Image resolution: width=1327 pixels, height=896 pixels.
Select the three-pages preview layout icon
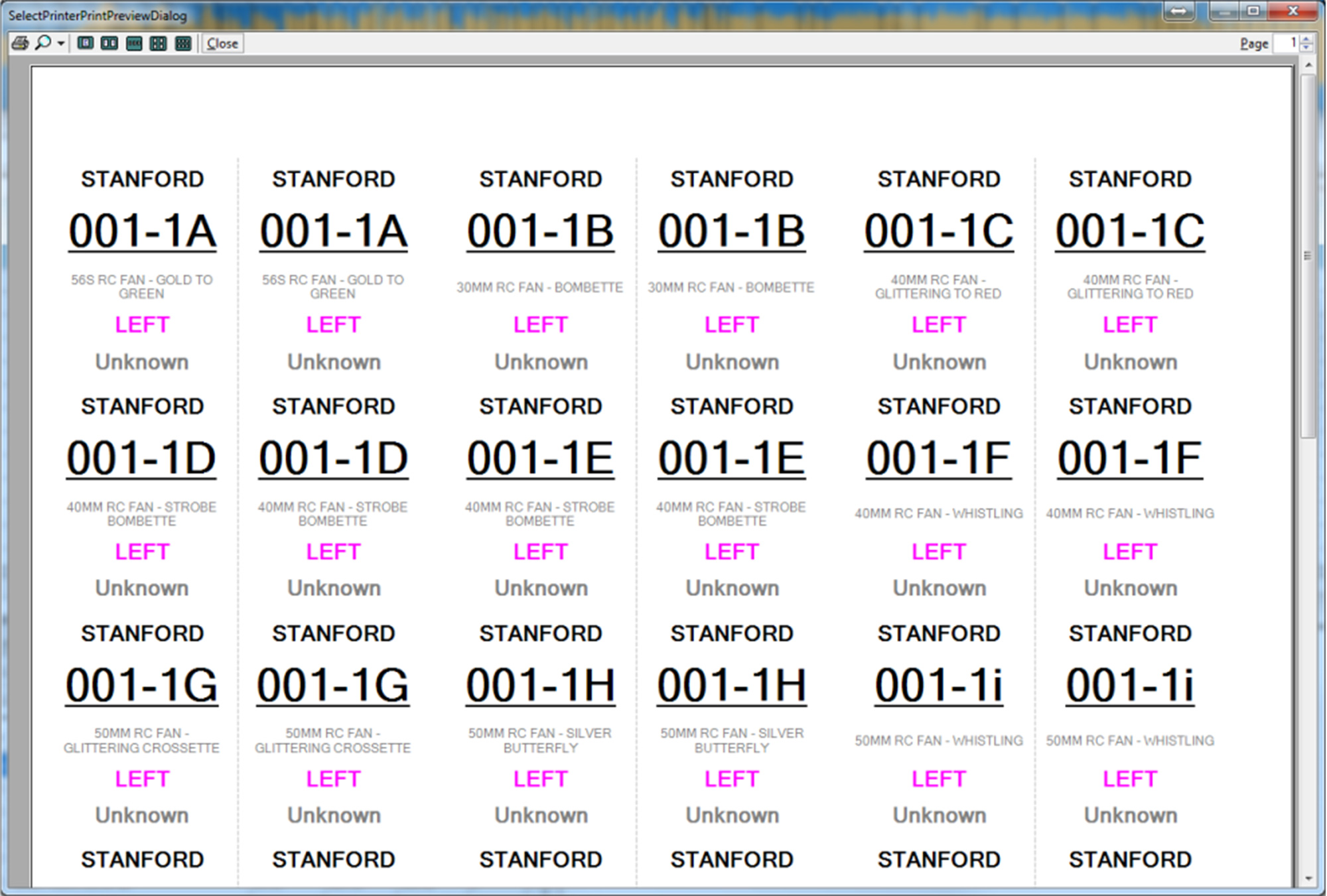(134, 43)
